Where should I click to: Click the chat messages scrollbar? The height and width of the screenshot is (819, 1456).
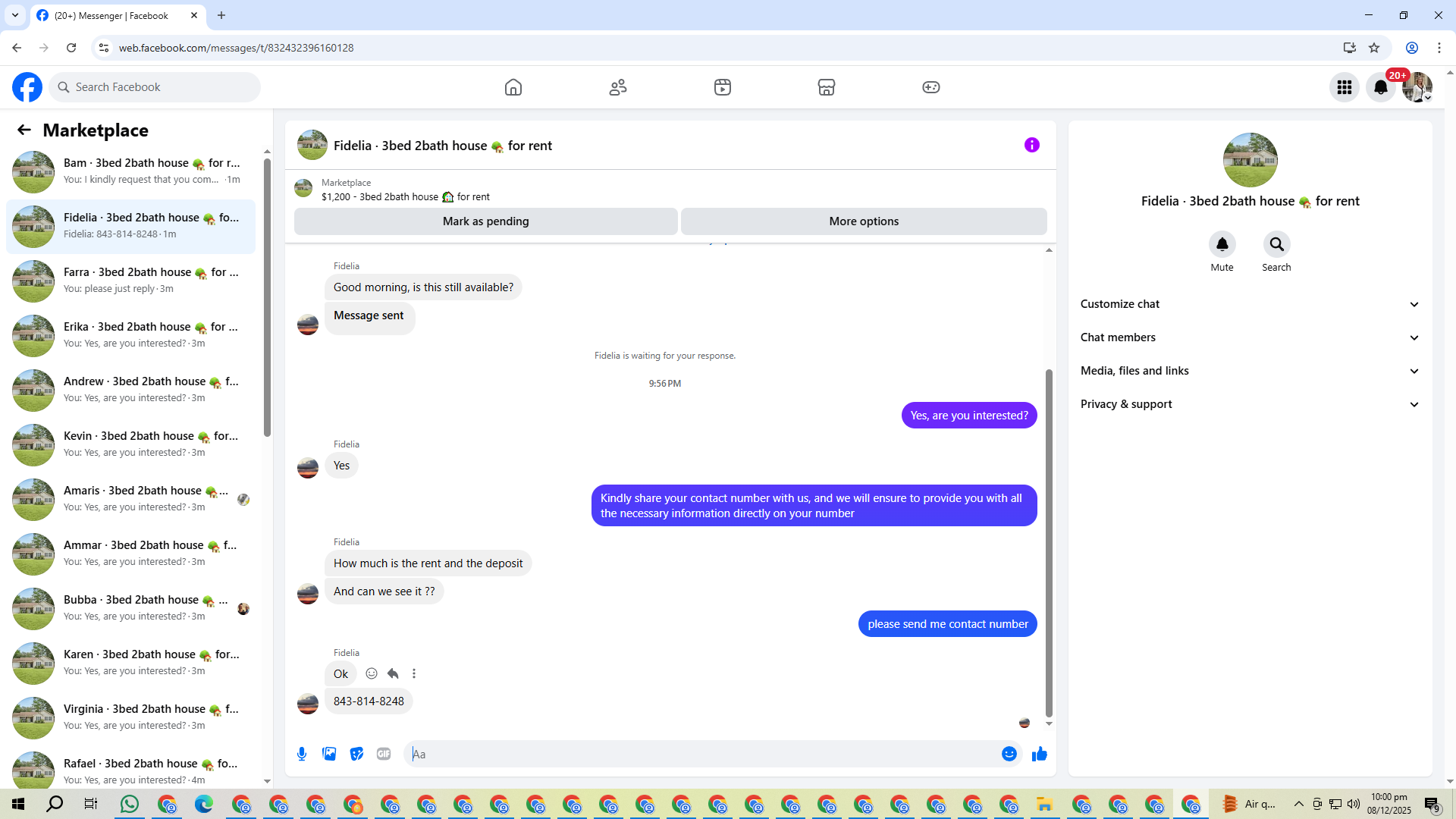1049,543
